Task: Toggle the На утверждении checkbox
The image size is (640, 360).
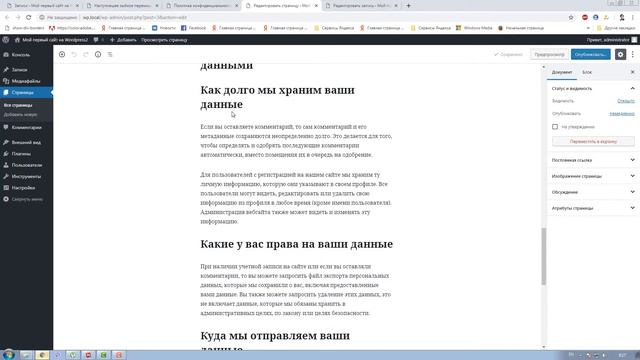Action: tap(555, 127)
